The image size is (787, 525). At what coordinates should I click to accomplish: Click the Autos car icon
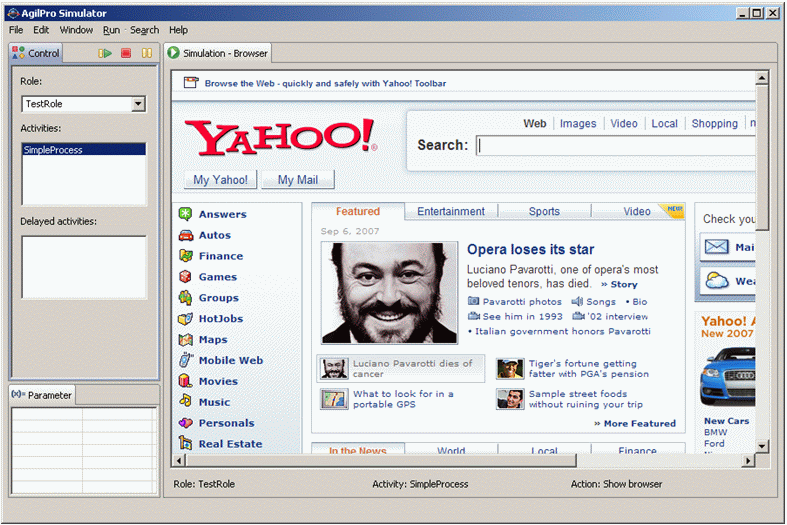tap(186, 235)
